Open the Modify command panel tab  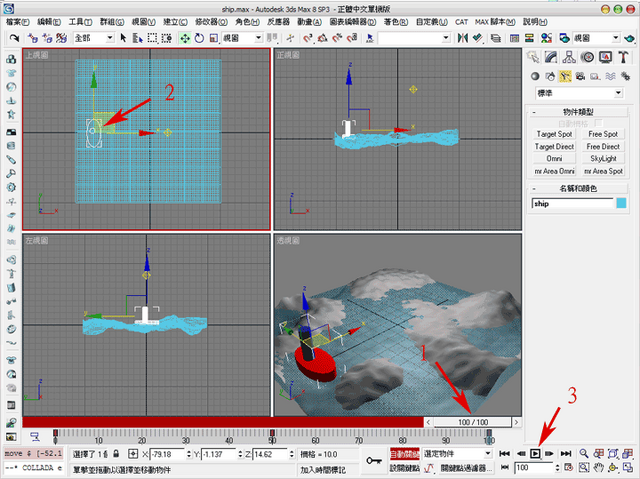[x=551, y=57]
